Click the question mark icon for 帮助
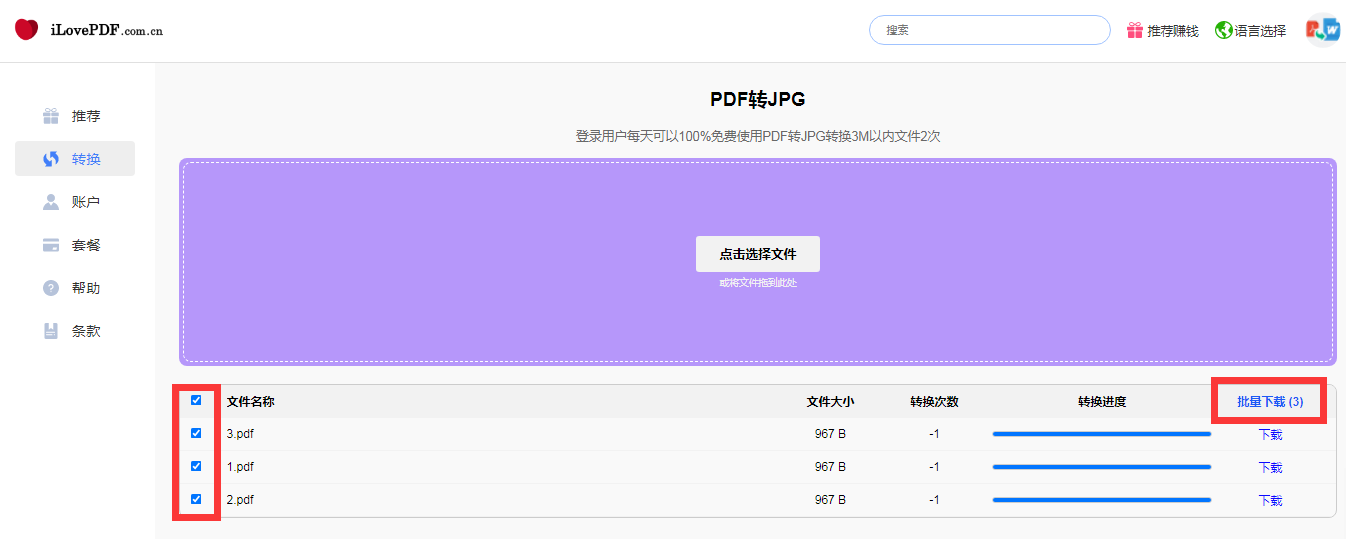The image size is (1346, 539). click(51, 288)
